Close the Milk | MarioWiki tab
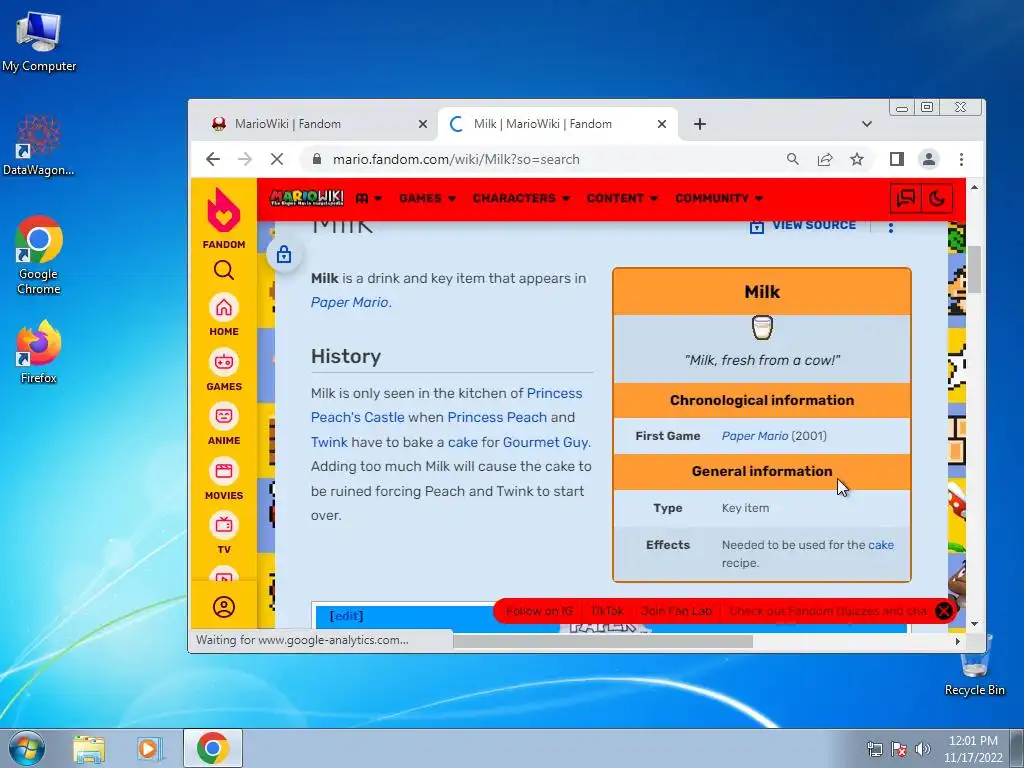The width and height of the screenshot is (1024, 768). (x=662, y=124)
